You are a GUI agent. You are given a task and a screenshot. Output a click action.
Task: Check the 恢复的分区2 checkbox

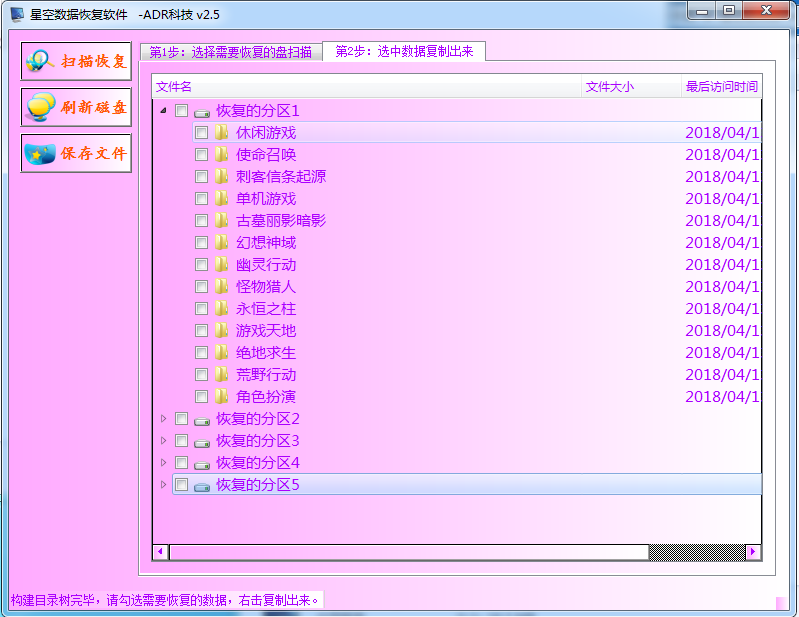(x=181, y=418)
